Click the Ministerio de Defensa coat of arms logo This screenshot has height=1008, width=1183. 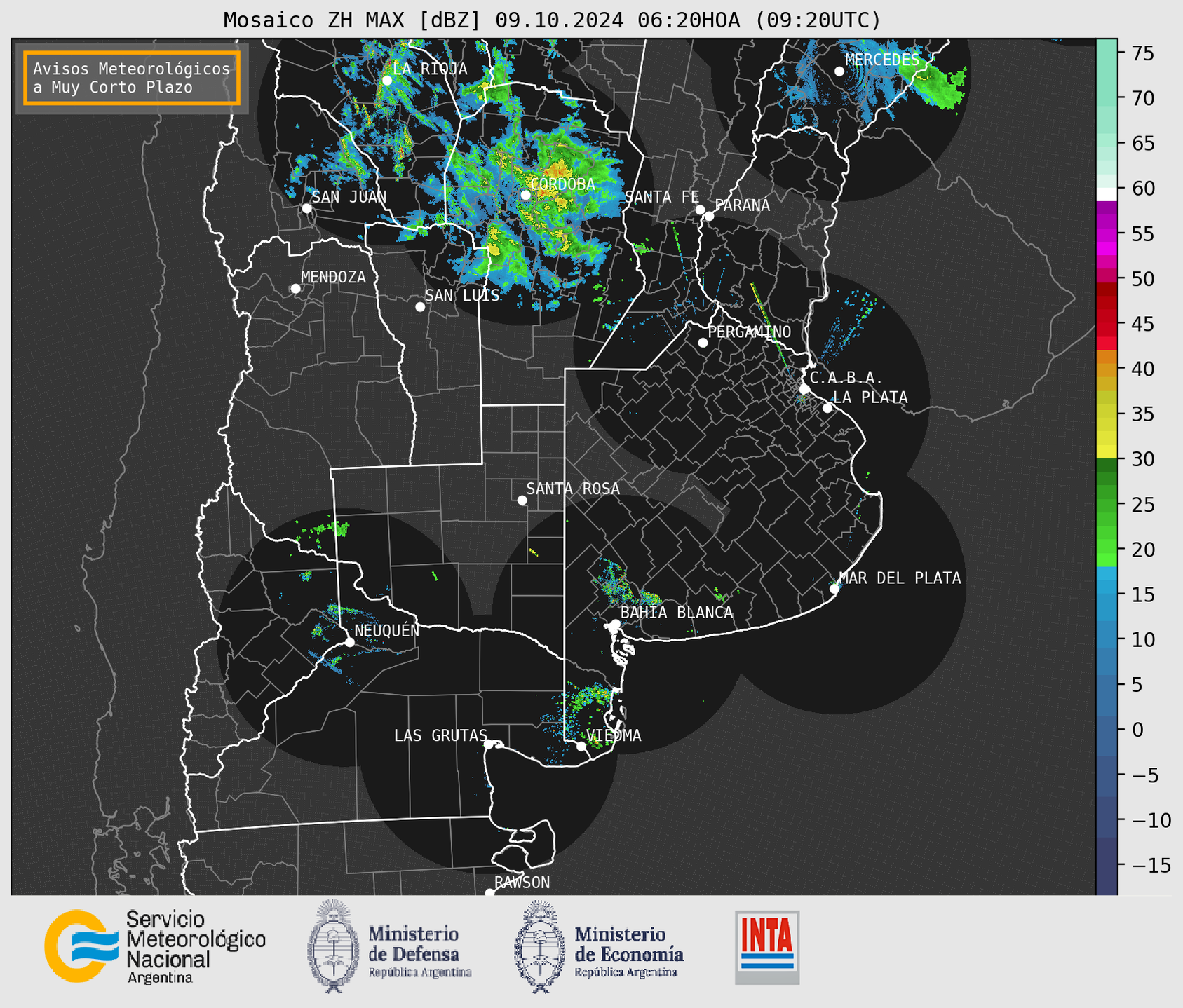pos(333,946)
